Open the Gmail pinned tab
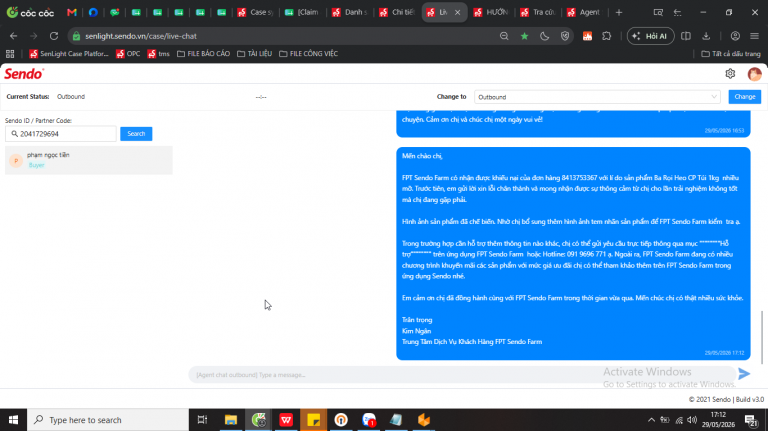Screen dimensions: 768x431 point(72,12)
